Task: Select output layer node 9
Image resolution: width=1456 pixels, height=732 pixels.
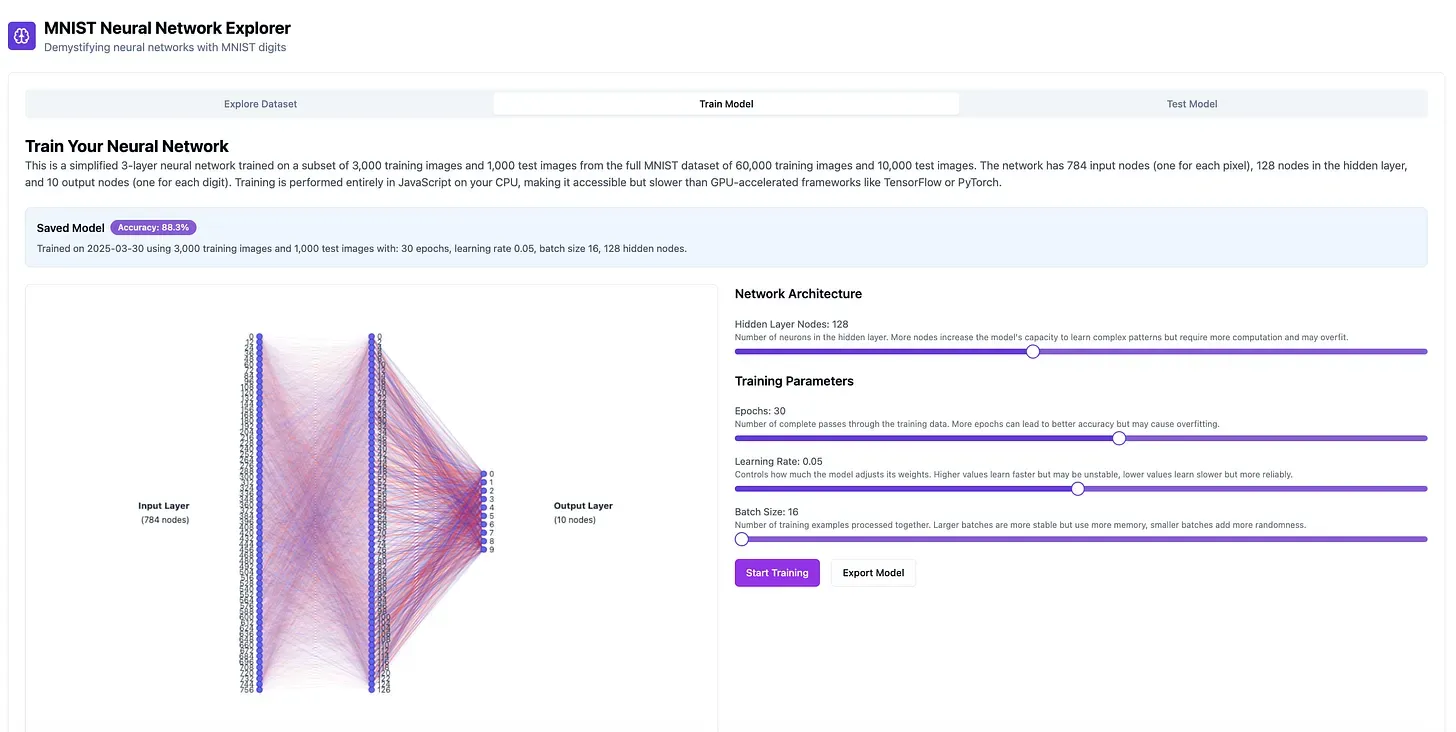Action: coord(483,550)
